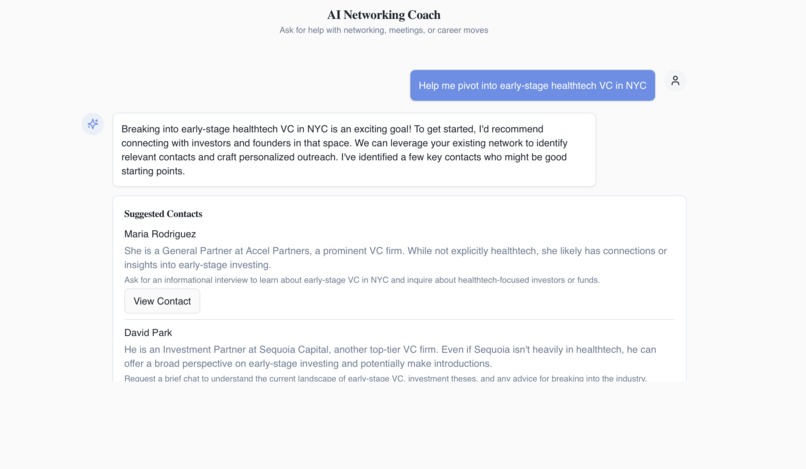Select the user message bubble about healthtech VC
This screenshot has width=806, height=469.
click(532, 85)
